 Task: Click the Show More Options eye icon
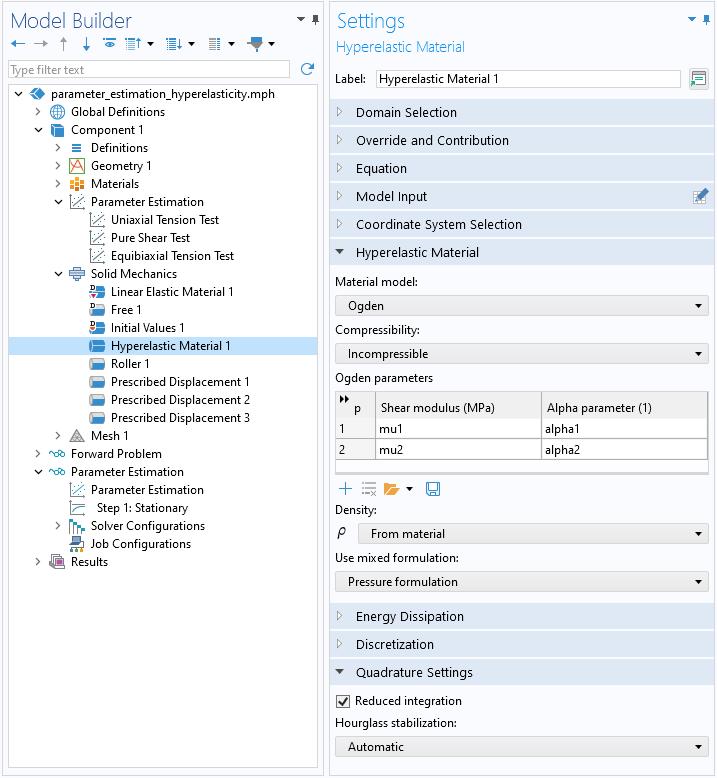(x=110, y=44)
